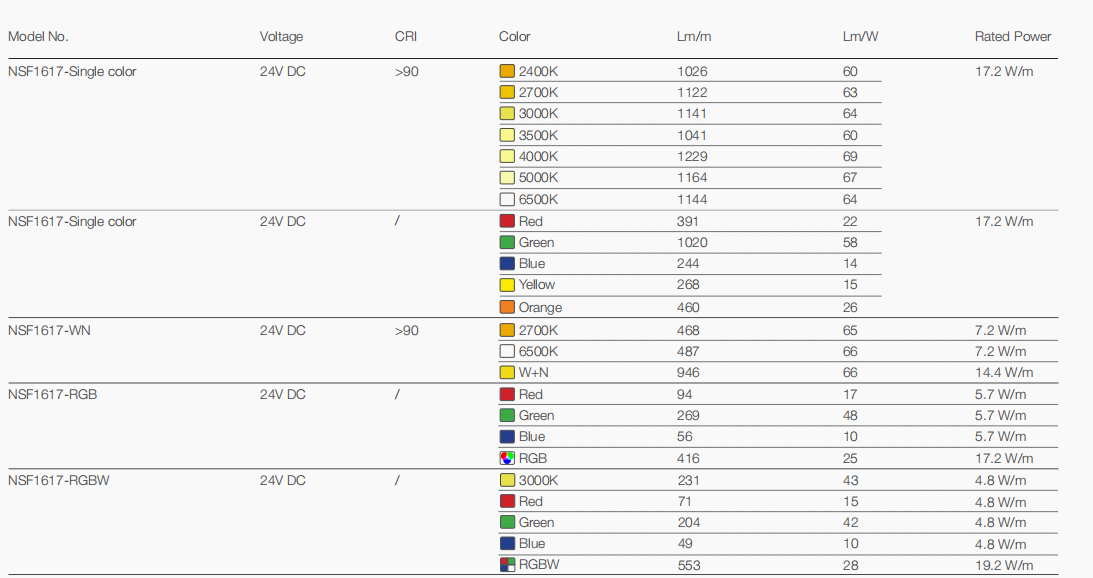Click the RGBW four-color icon
This screenshot has width=1093, height=578.
pyautogui.click(x=507, y=565)
